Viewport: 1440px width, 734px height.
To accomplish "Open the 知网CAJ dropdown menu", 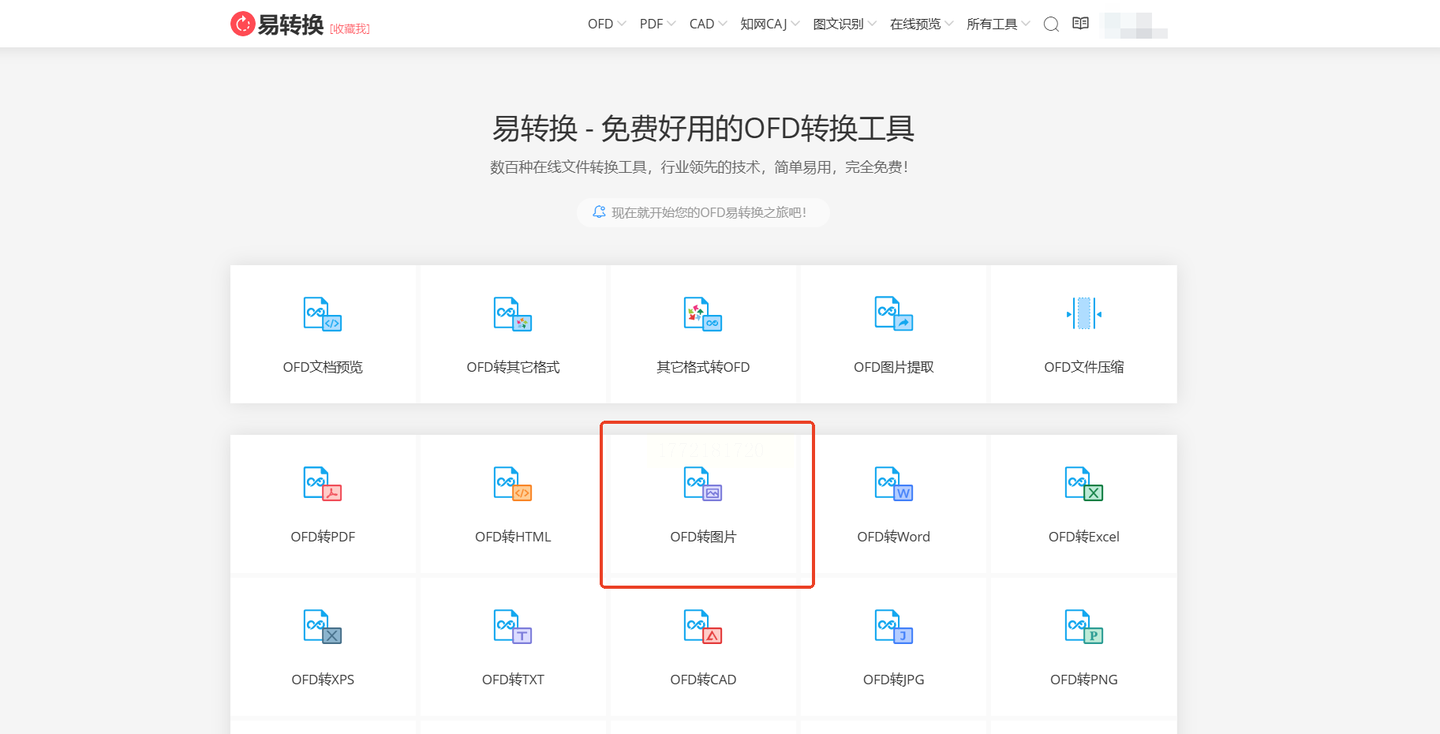I will pos(769,24).
